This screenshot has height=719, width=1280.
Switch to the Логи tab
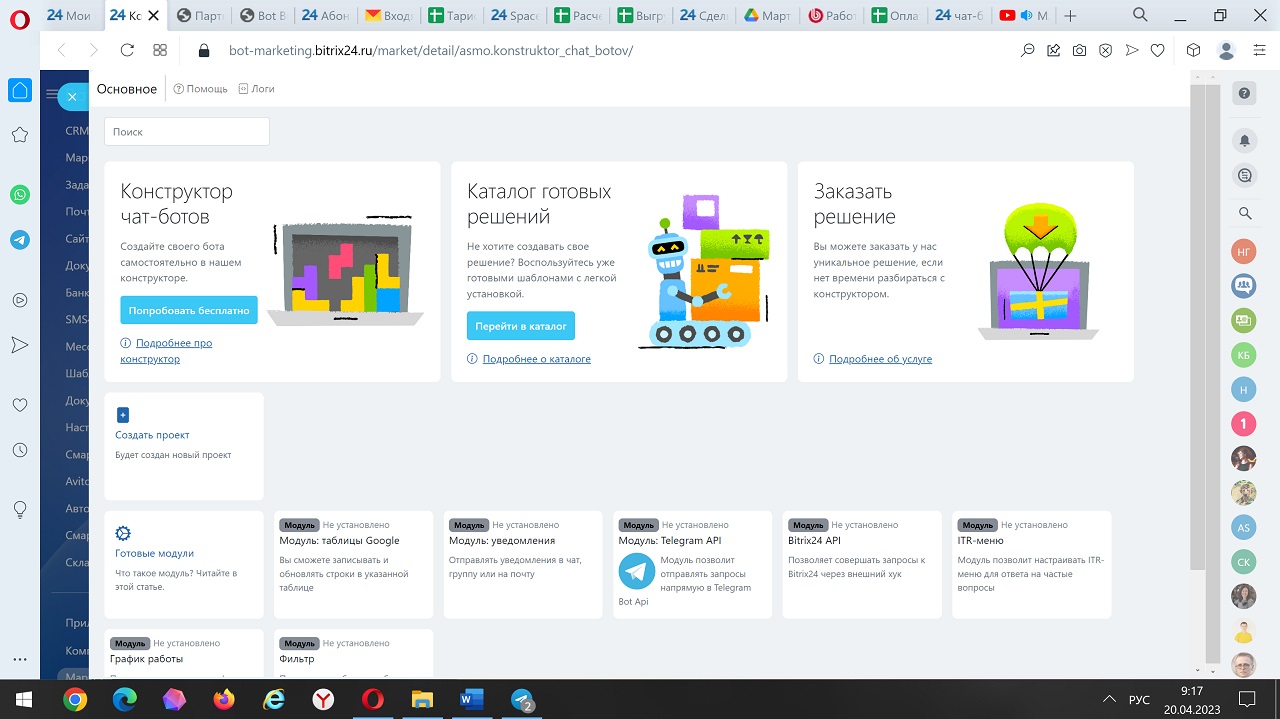[x=256, y=89]
